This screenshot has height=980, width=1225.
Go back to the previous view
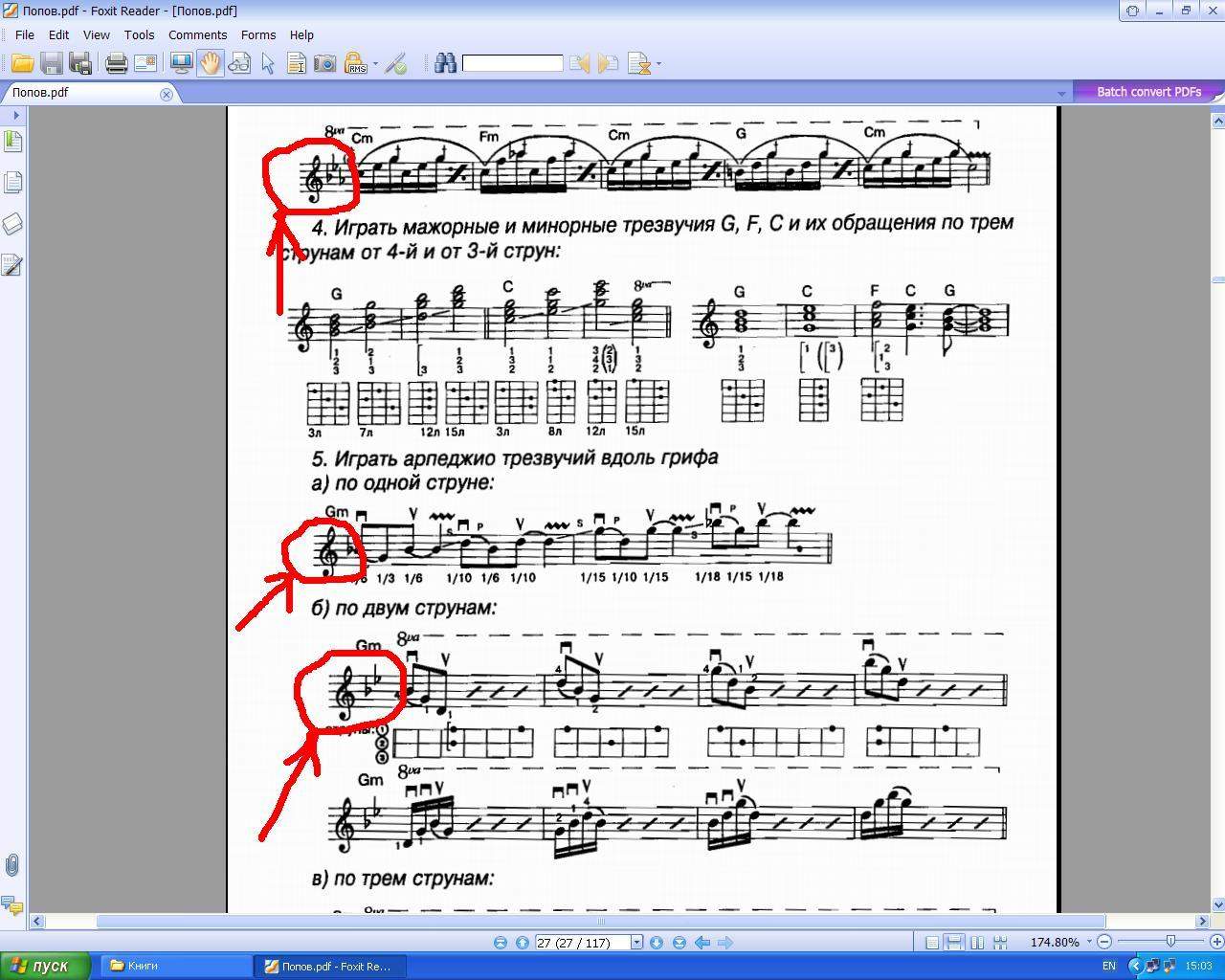[x=702, y=943]
